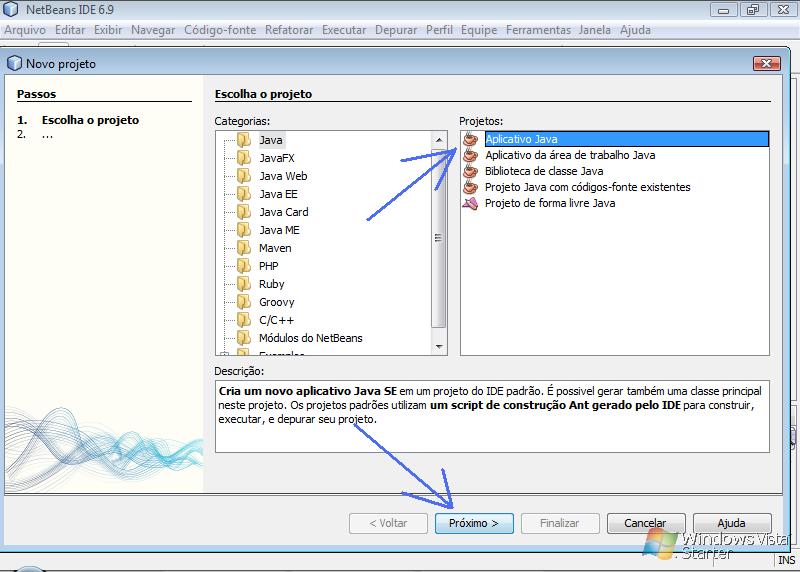Screen dimensions: 800x572
Task: Click the Java Card folder icon
Action: pyautogui.click(x=244, y=212)
